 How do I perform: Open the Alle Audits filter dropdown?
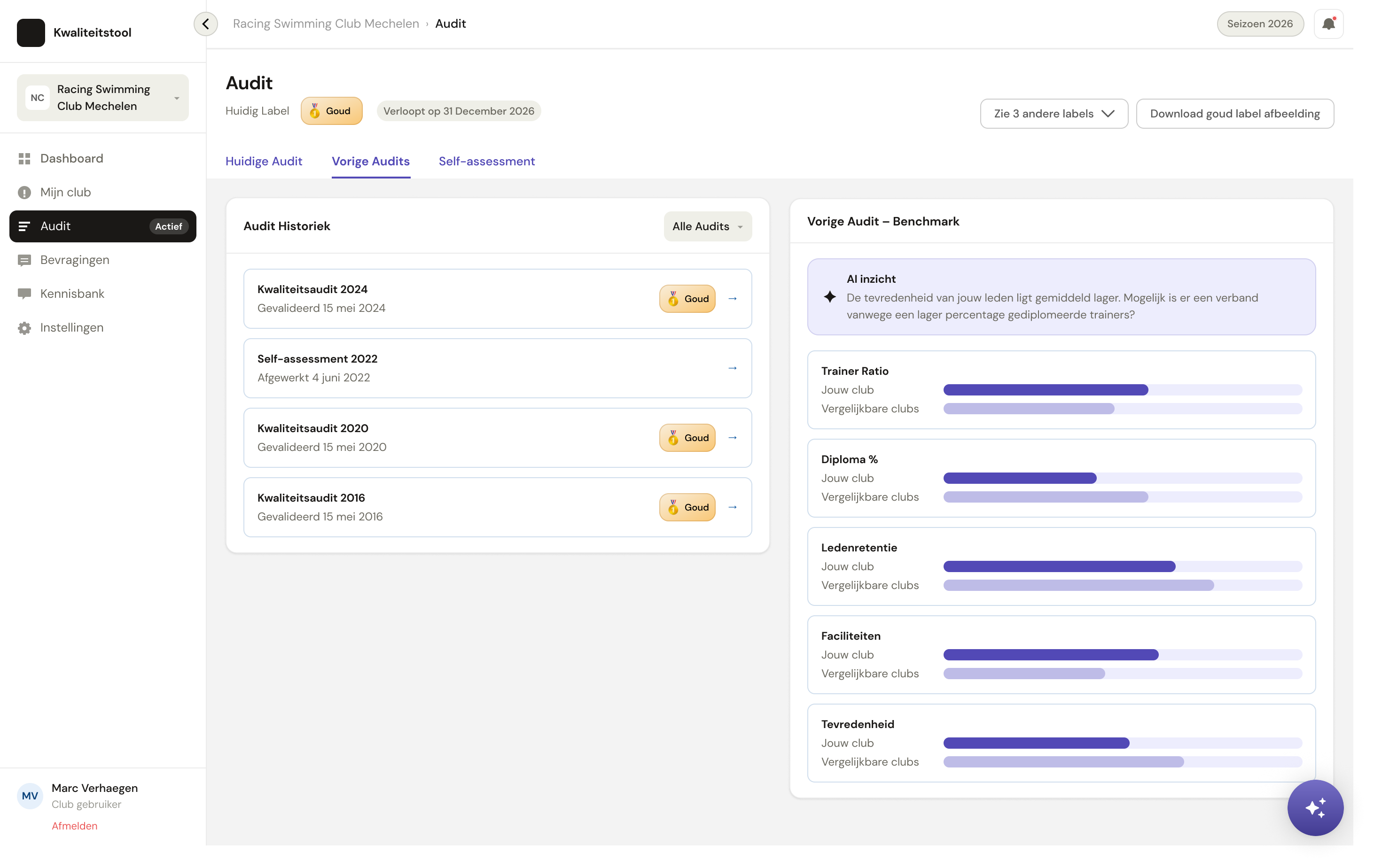(708, 226)
